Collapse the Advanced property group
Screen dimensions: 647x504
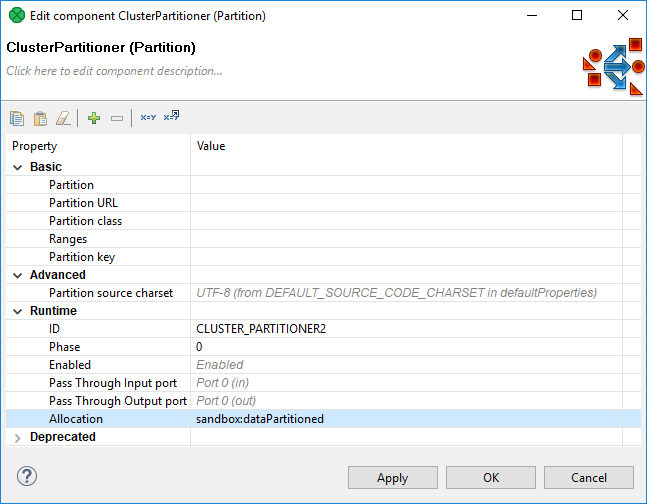pyautogui.click(x=17, y=275)
